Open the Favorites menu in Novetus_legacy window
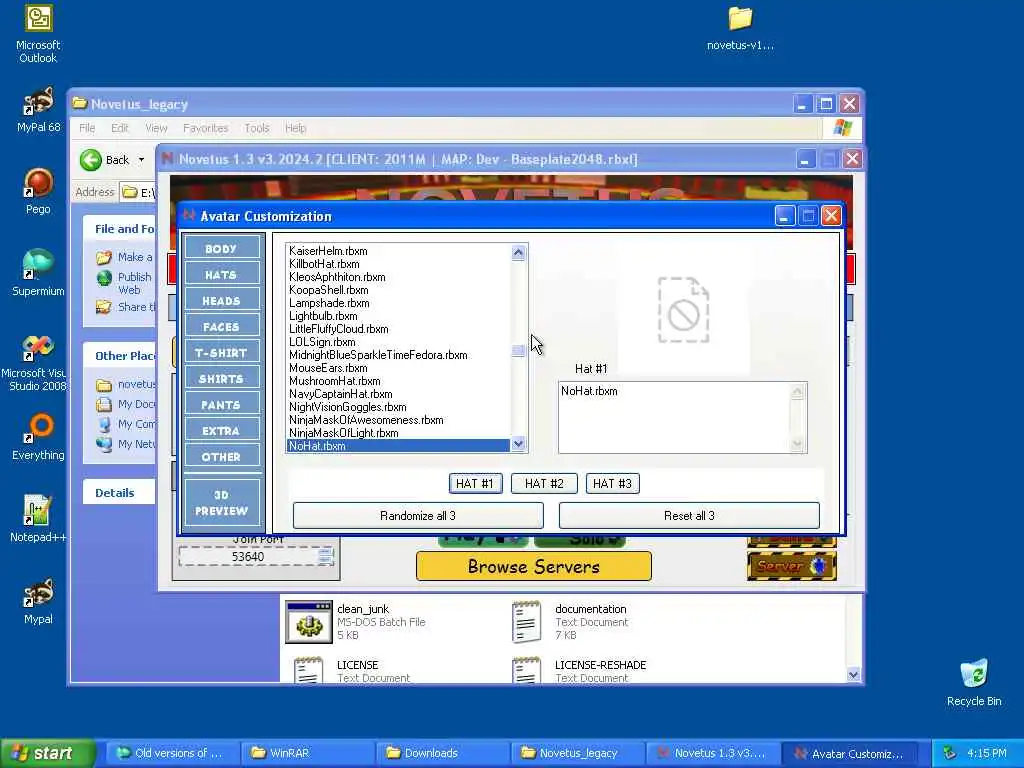Viewport: 1024px width, 768px height. point(206,128)
